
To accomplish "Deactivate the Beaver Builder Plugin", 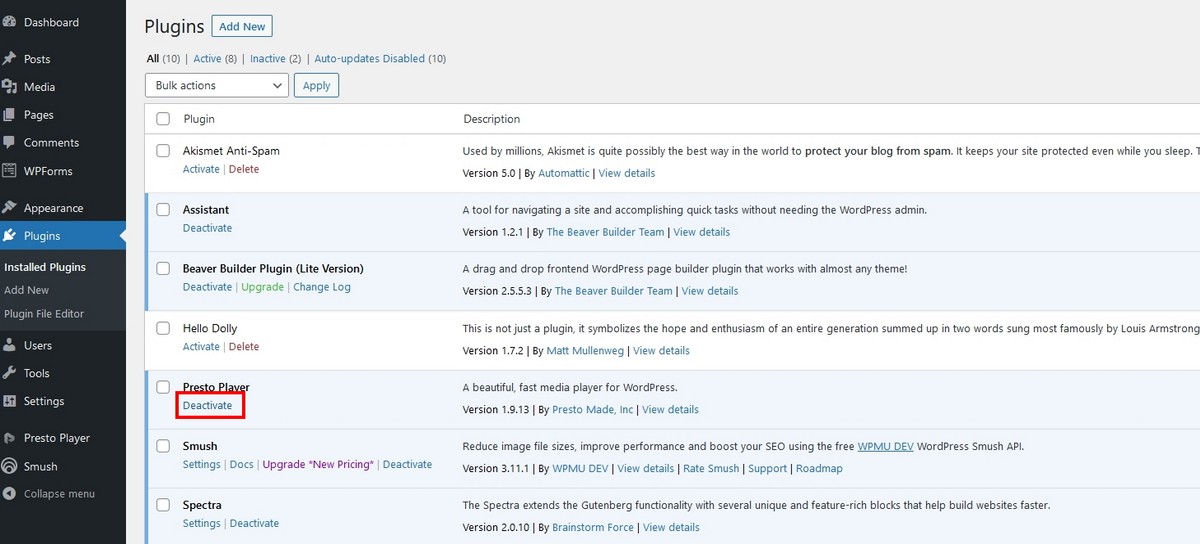I will (207, 287).
